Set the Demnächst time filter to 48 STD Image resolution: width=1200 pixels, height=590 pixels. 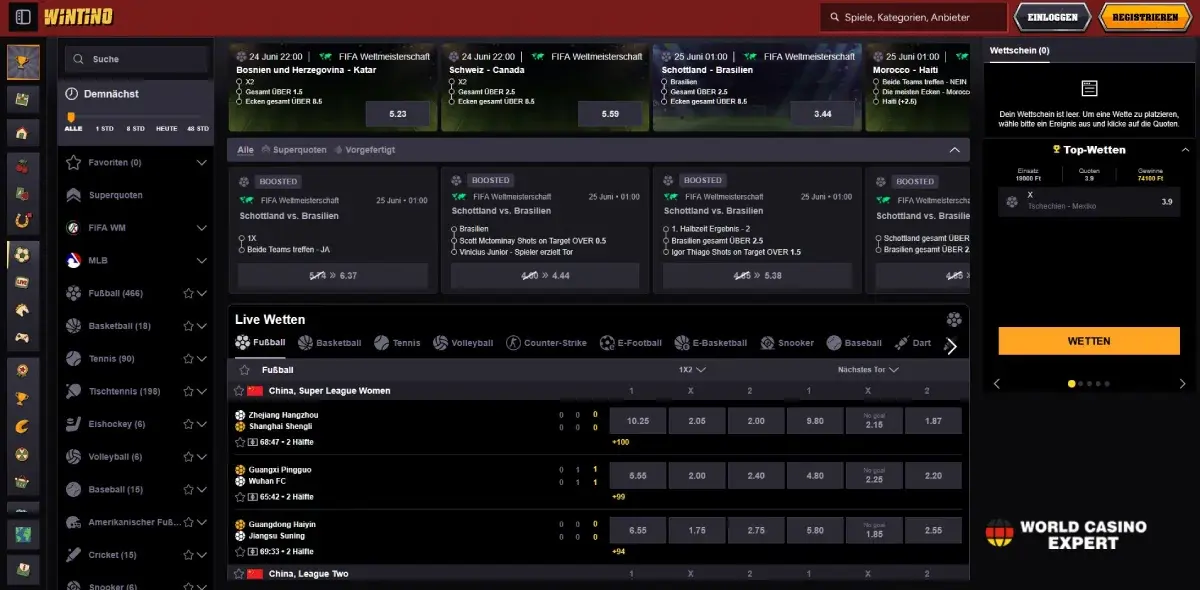(198, 129)
